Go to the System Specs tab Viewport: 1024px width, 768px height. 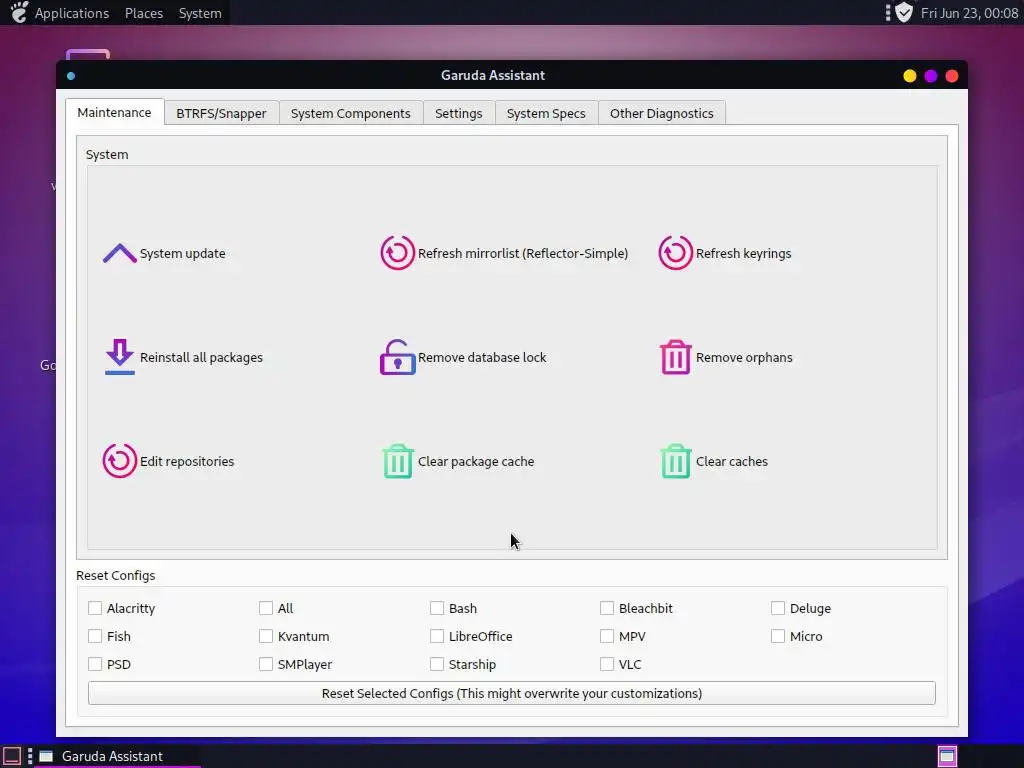(x=546, y=113)
